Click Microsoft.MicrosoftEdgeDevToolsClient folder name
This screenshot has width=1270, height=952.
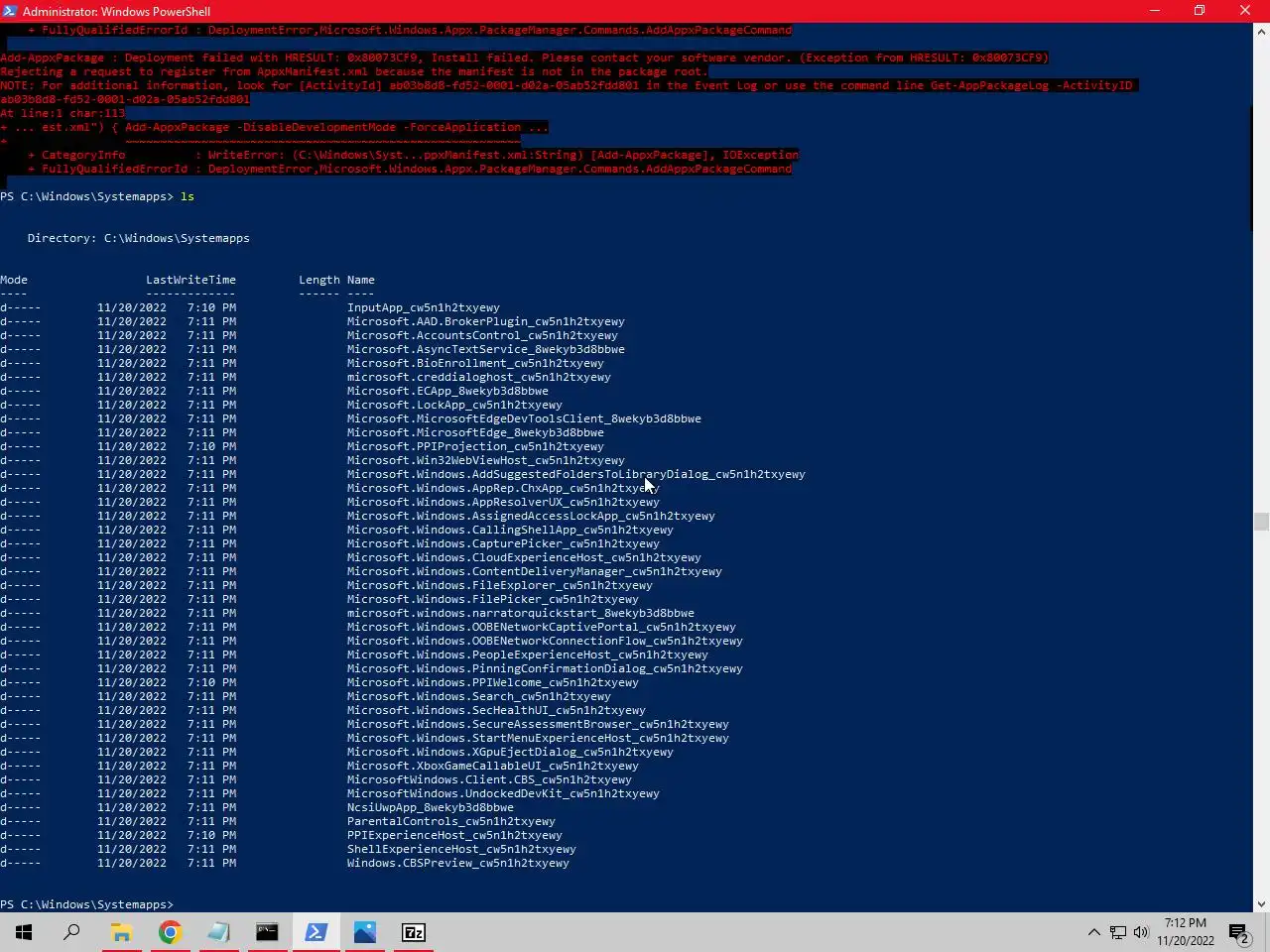(524, 418)
